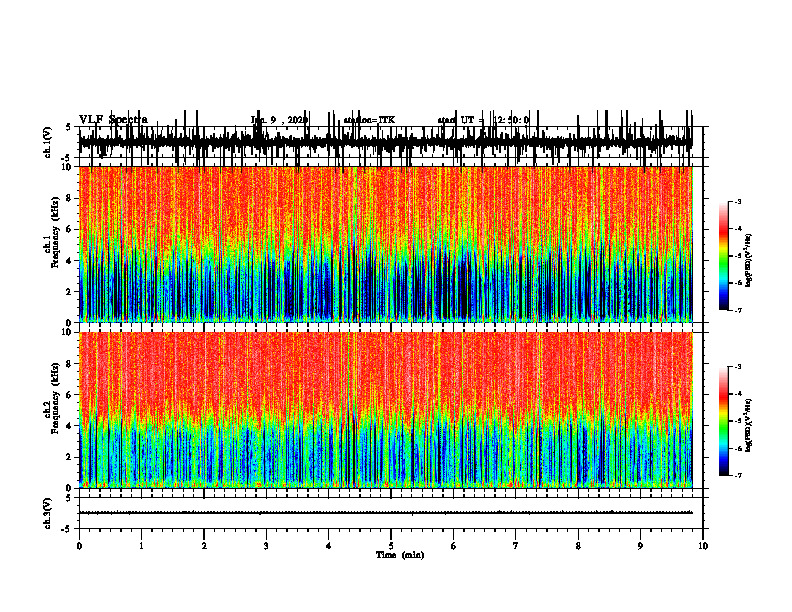Click the '3' tick on the time axis
Screen dimensions: 792x612
[x=266, y=546]
